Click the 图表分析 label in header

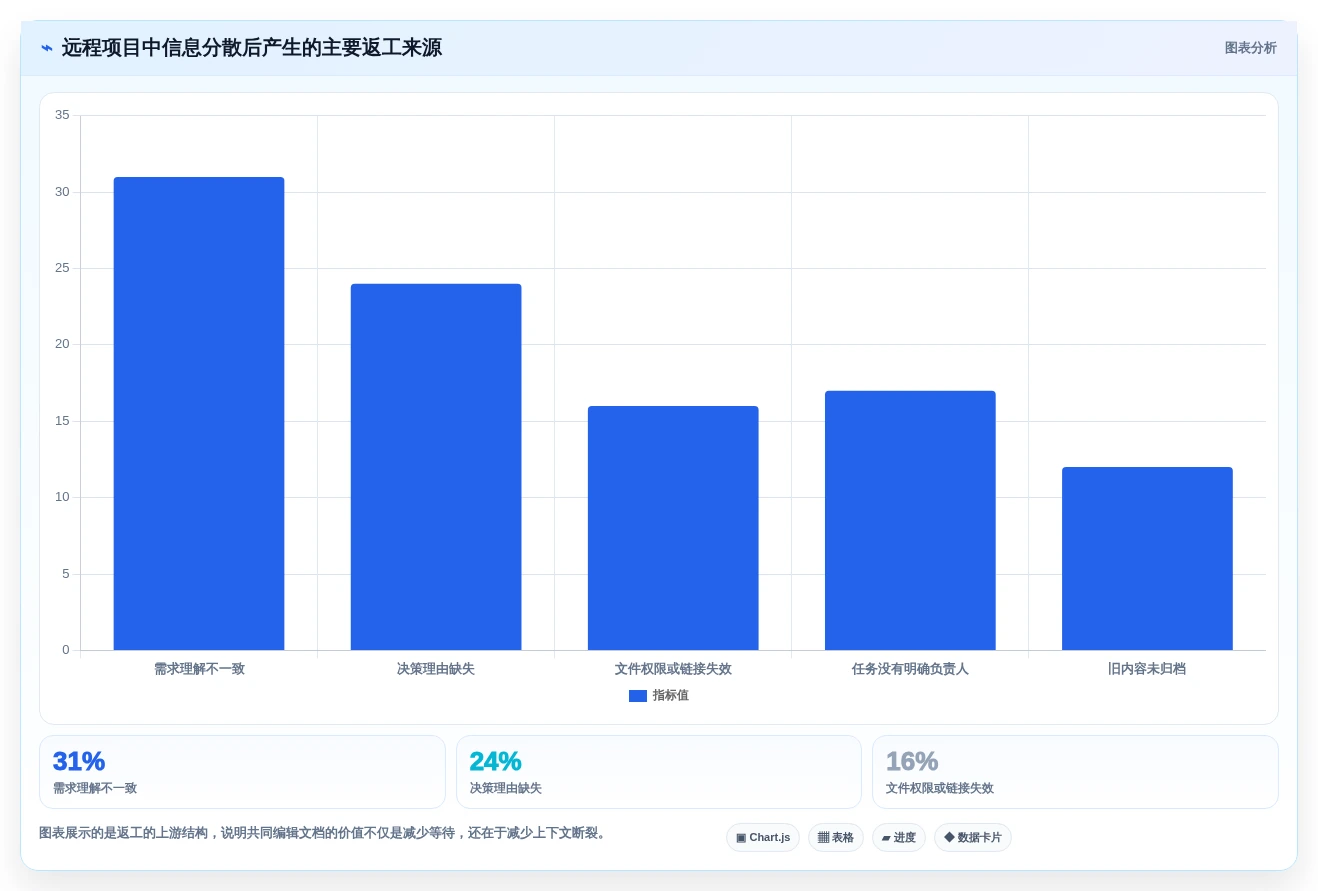(x=1250, y=48)
